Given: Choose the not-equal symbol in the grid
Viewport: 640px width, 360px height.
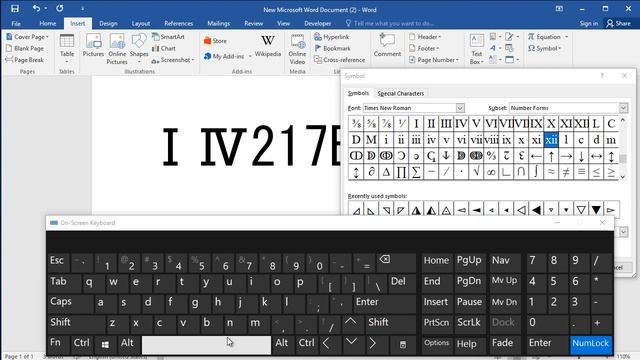Looking at the screenshot, I should 566,172.
